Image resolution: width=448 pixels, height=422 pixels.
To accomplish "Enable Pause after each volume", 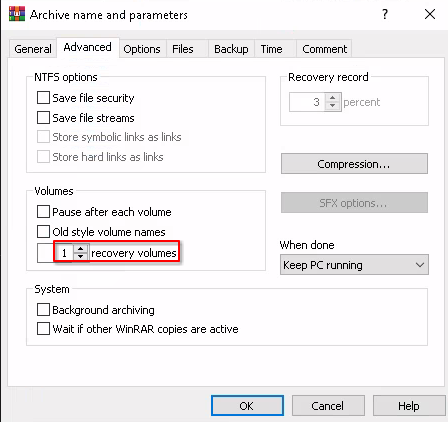I will [x=43, y=212].
